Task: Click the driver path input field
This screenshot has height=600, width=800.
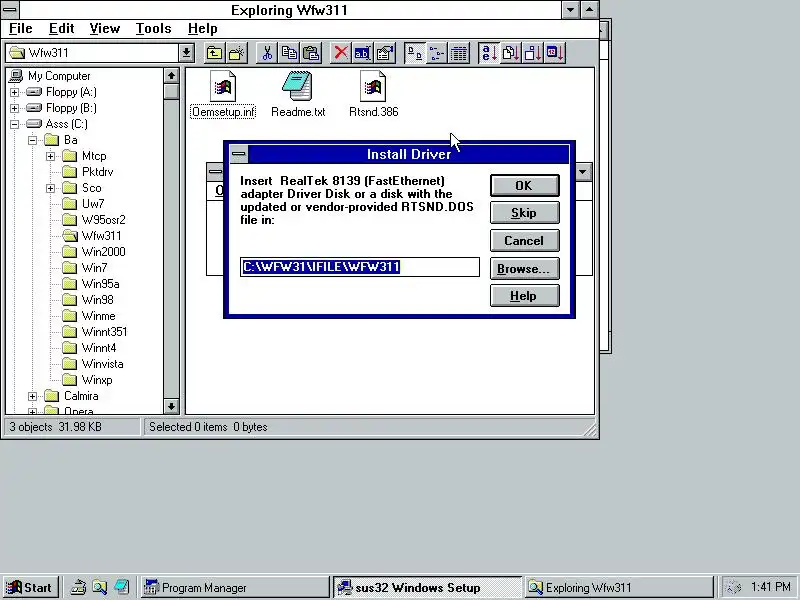Action: 360,267
